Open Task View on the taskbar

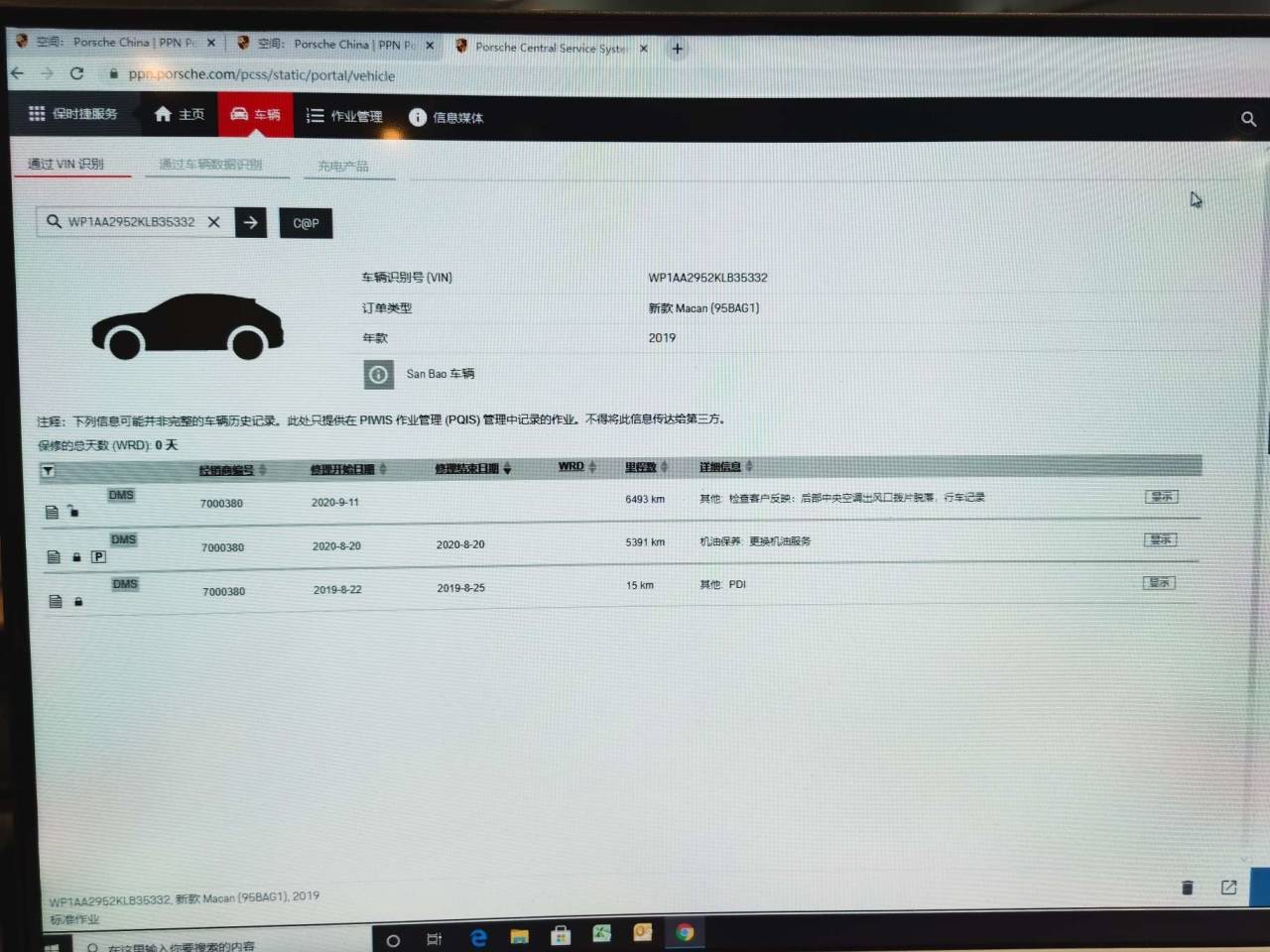click(x=434, y=938)
